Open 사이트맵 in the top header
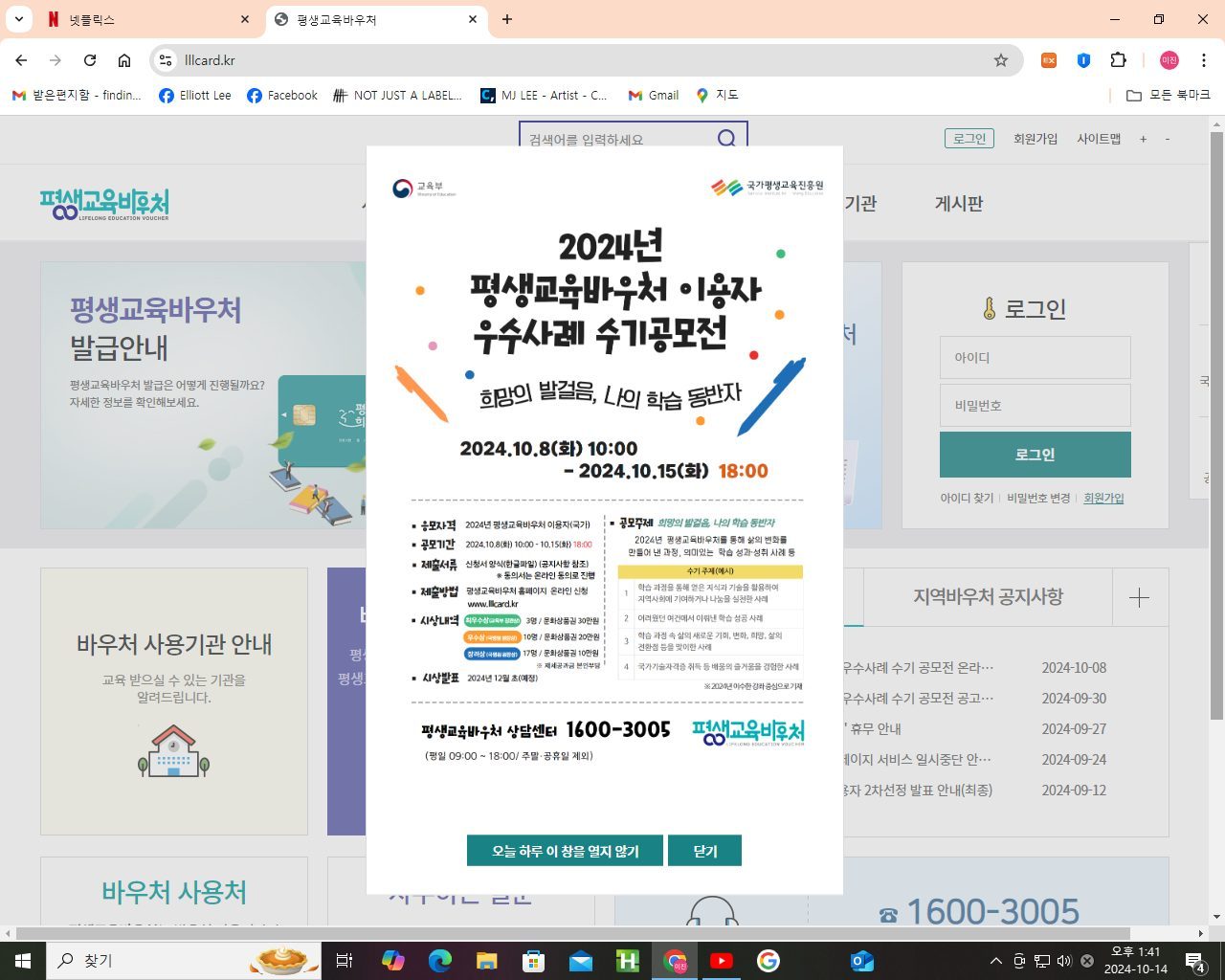The width and height of the screenshot is (1225, 980). [1099, 139]
